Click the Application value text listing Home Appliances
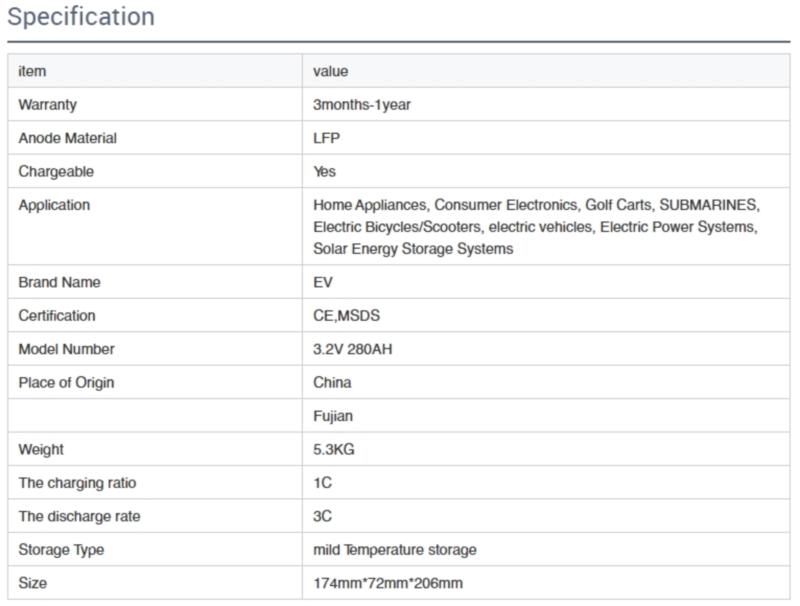Screen dimensions: 800x606 coord(536,227)
